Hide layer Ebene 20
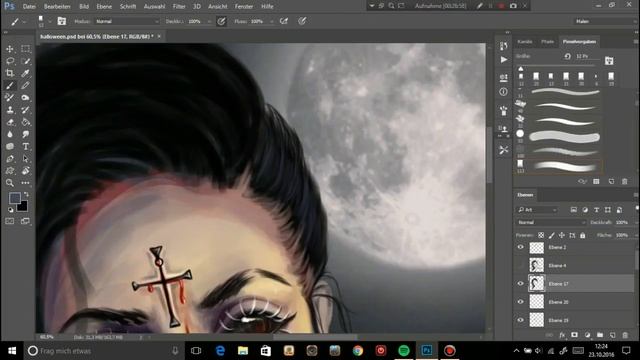 pos(520,302)
